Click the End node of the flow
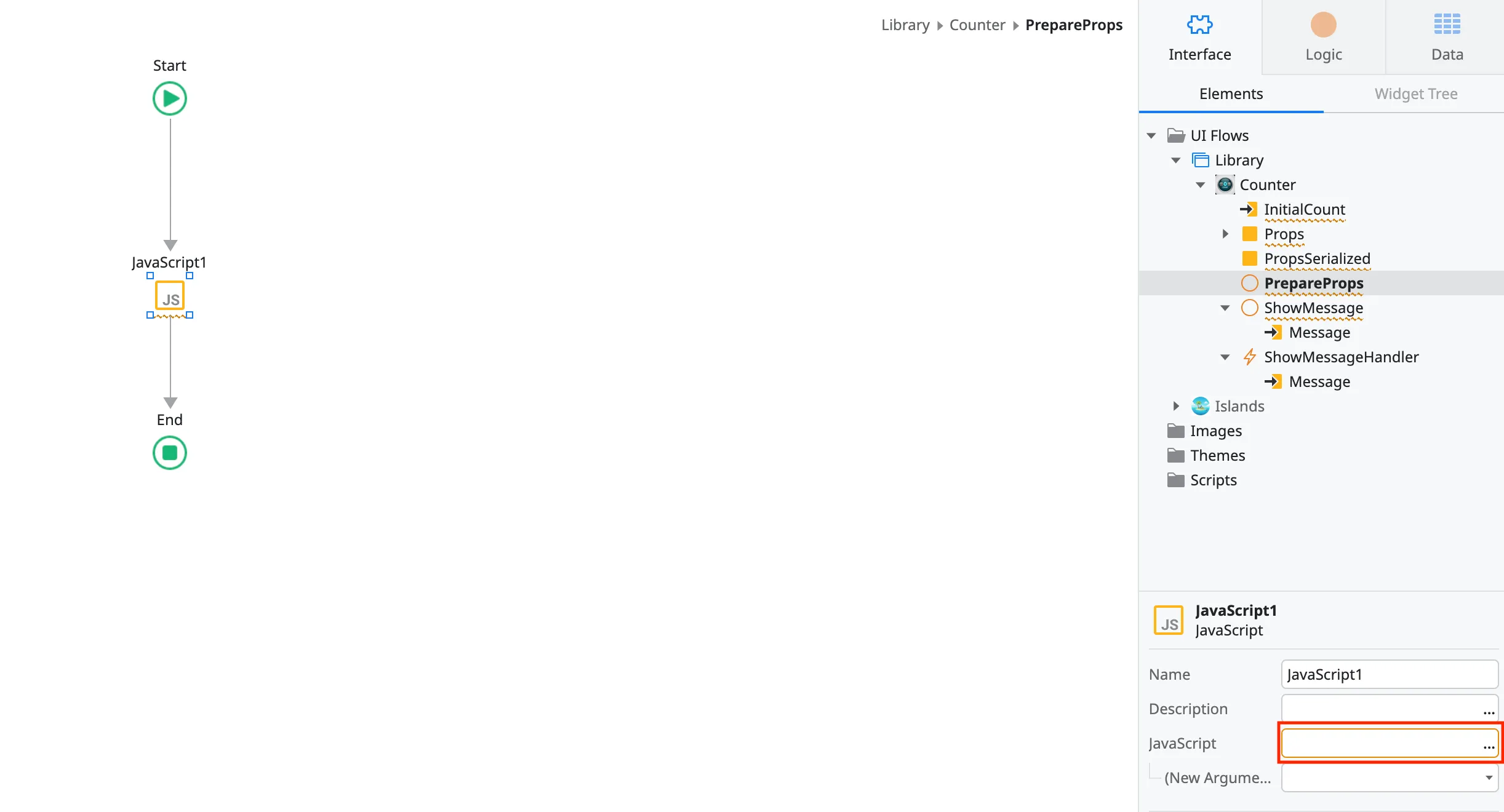 (170, 453)
